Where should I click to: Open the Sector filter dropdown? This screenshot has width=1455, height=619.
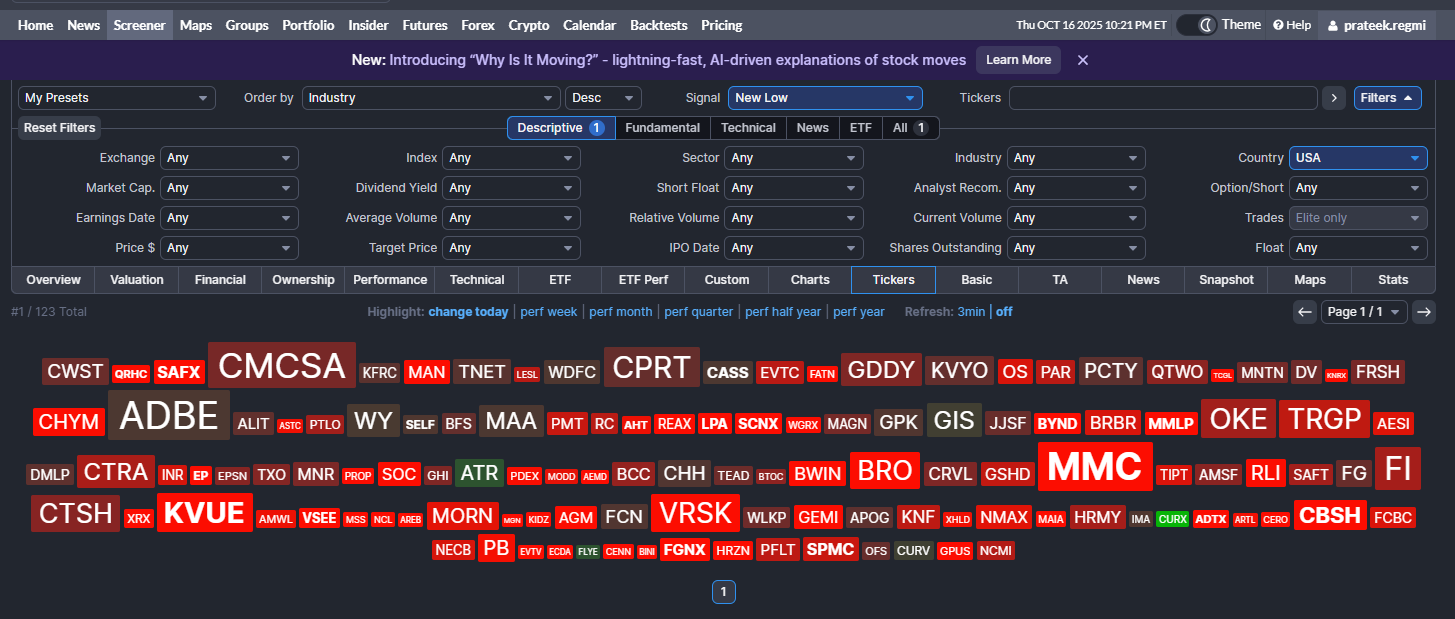(794, 158)
